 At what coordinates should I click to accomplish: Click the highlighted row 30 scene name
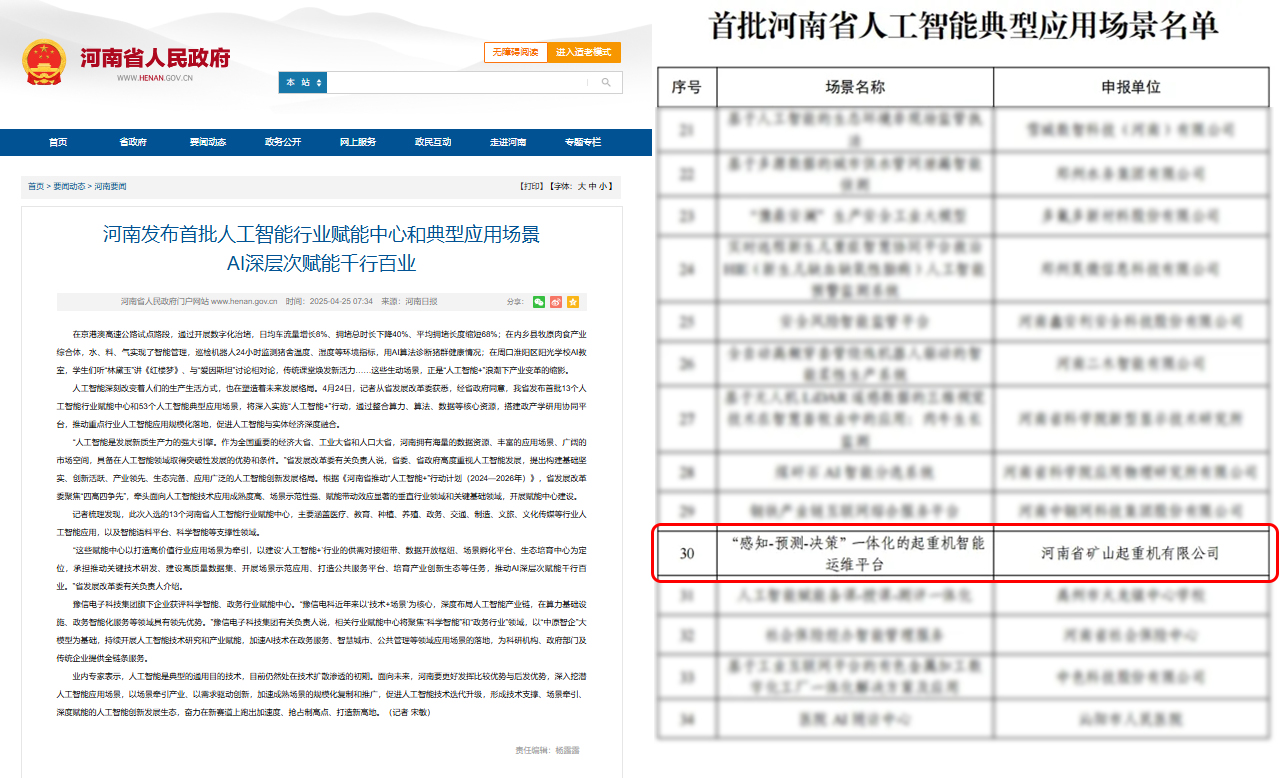pos(855,553)
